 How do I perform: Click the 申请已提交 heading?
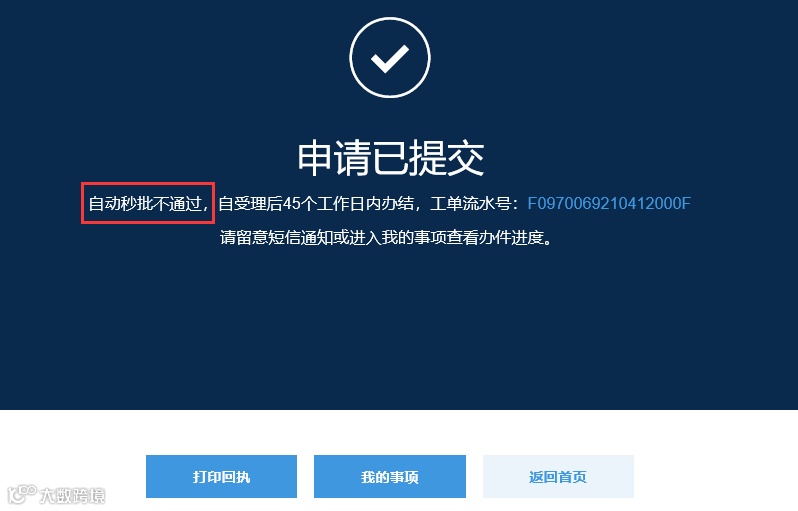click(390, 158)
